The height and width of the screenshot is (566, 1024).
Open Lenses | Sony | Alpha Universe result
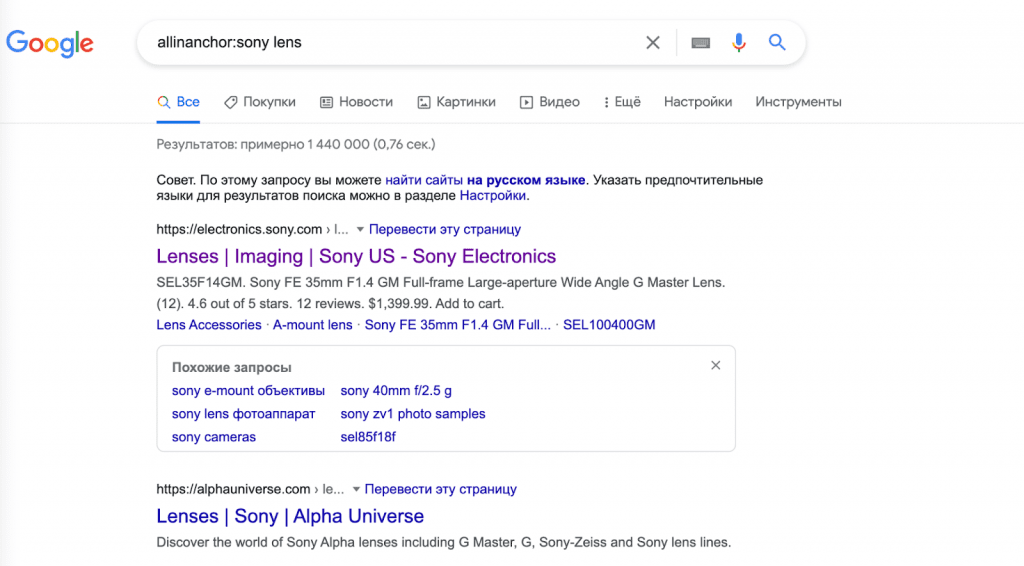290,517
